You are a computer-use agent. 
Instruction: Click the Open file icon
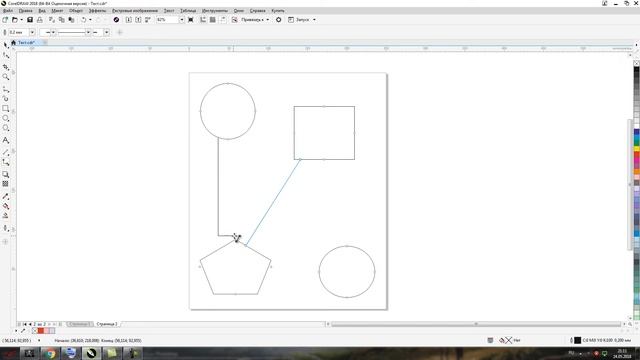pyautogui.click(x=15, y=20)
